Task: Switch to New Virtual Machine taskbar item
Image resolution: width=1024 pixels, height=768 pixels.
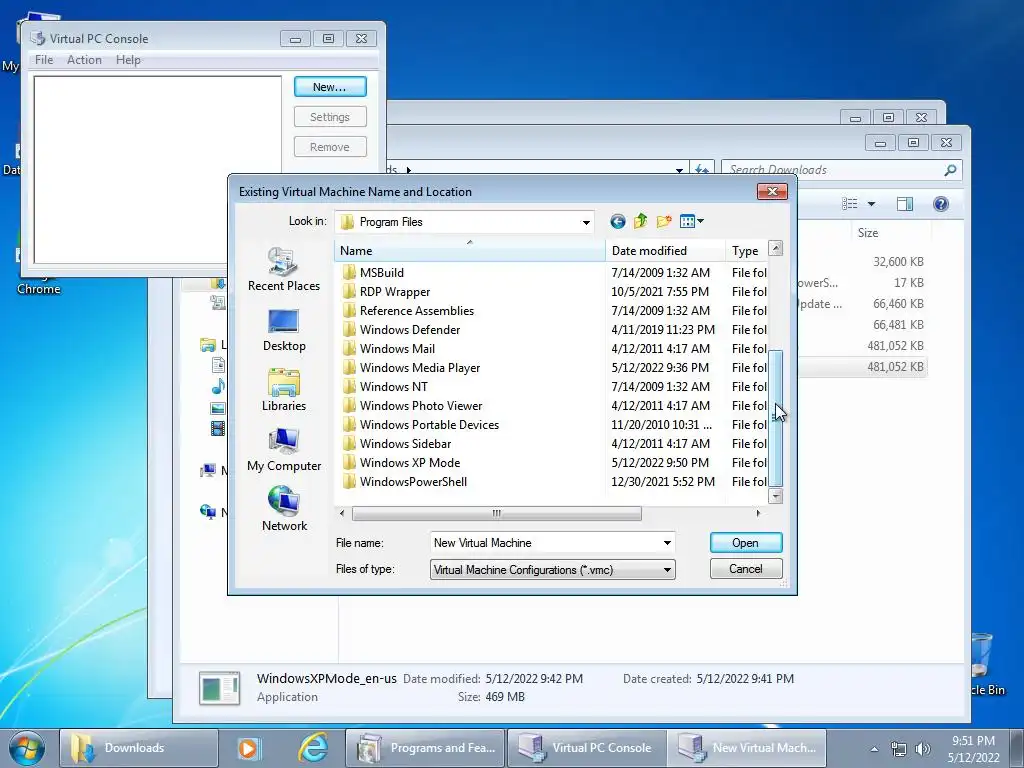Action: (x=746, y=748)
